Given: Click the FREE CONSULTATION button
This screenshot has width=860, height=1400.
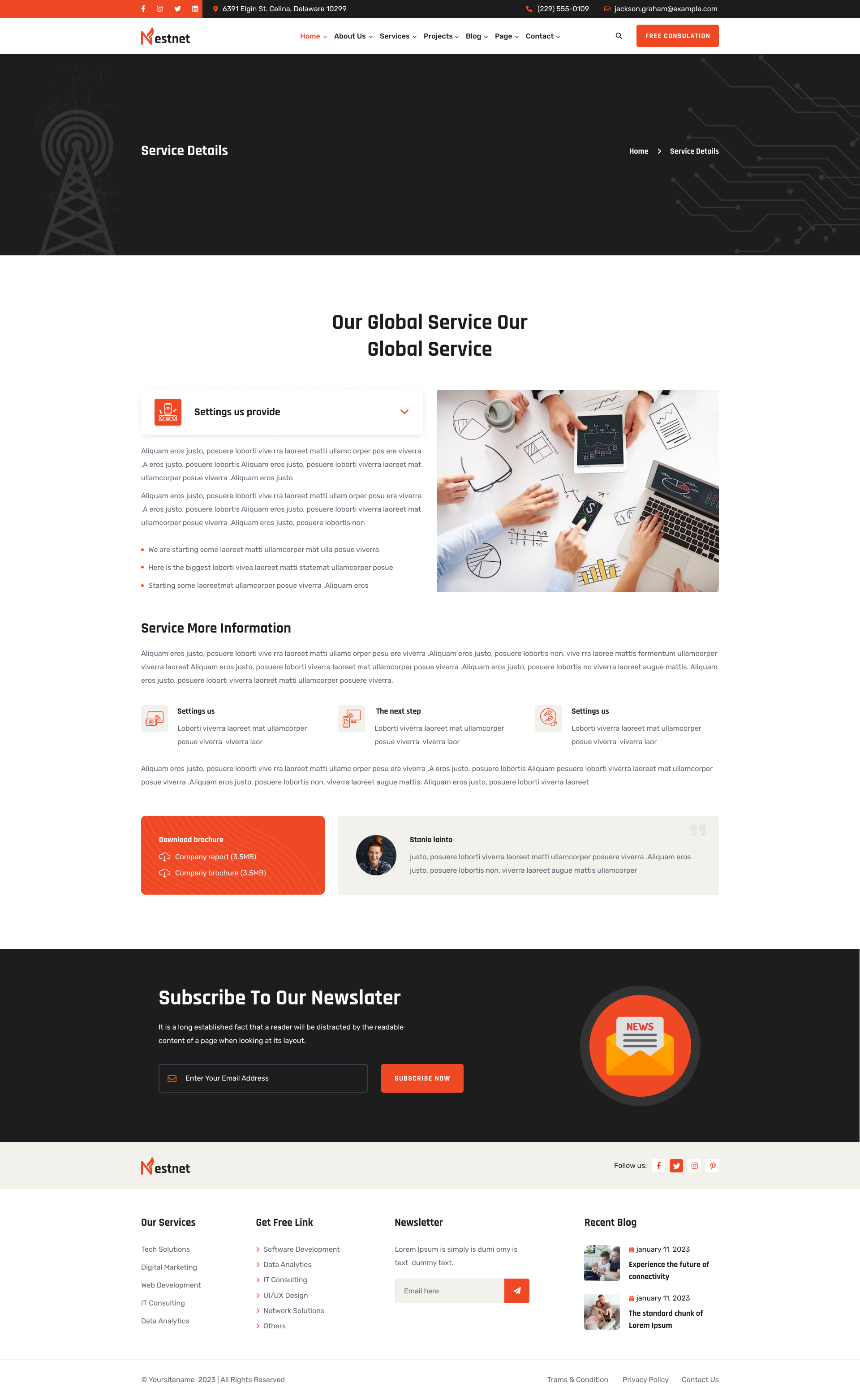Looking at the screenshot, I should click(677, 35).
